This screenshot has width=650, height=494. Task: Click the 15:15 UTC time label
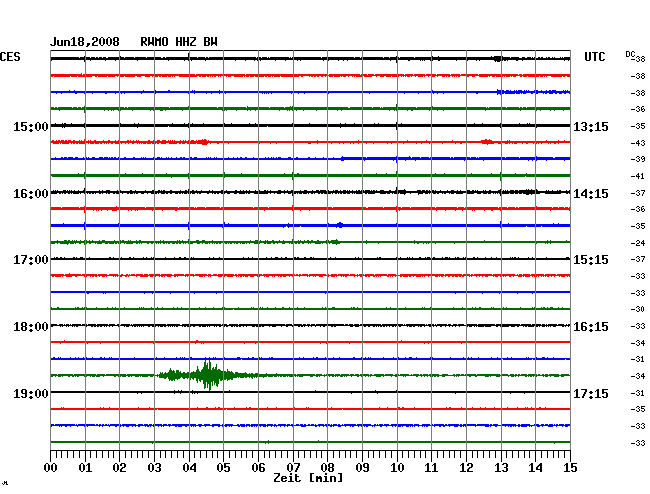[x=591, y=260]
